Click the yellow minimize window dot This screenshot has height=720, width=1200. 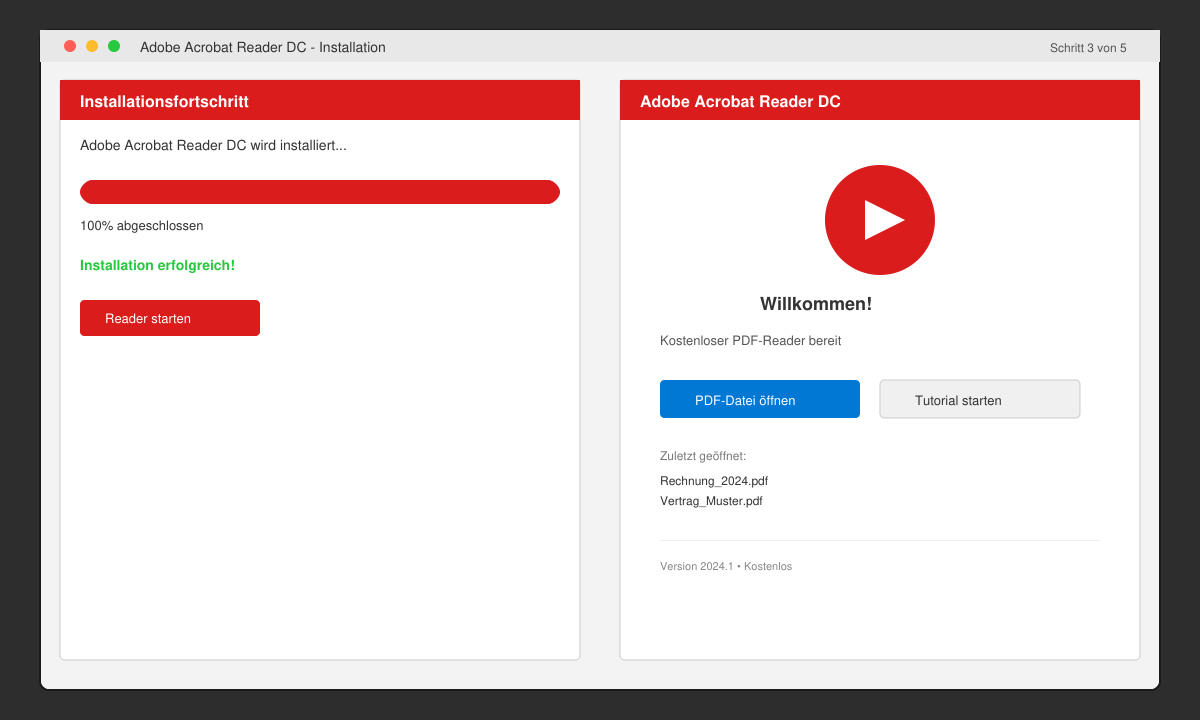point(92,46)
